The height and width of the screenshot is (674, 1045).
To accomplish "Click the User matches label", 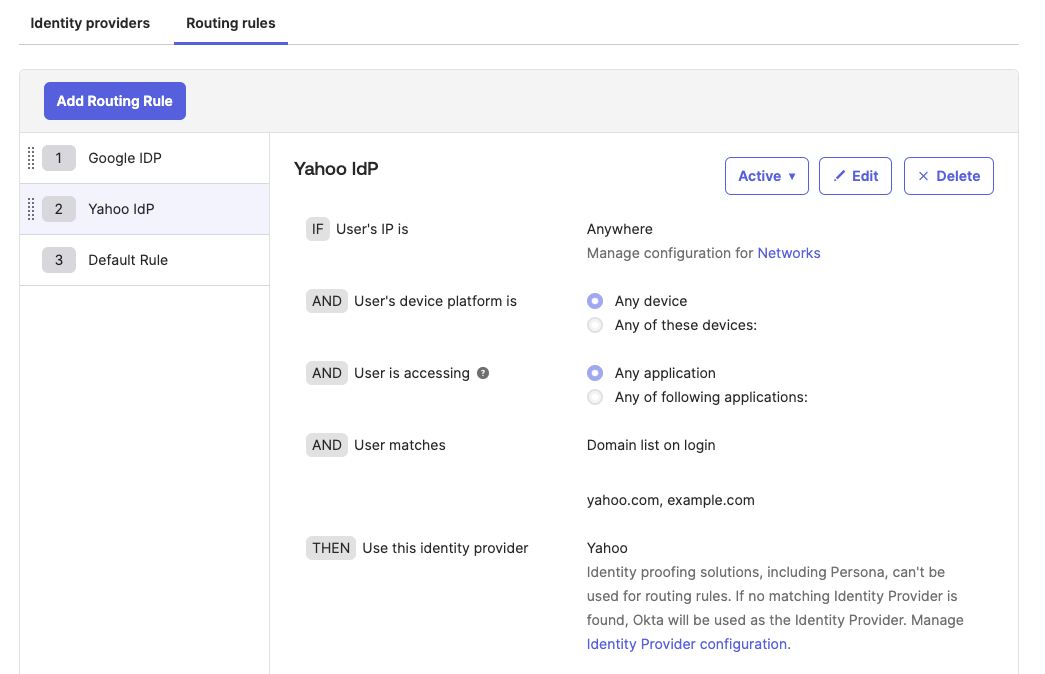I will pyautogui.click(x=400, y=445).
